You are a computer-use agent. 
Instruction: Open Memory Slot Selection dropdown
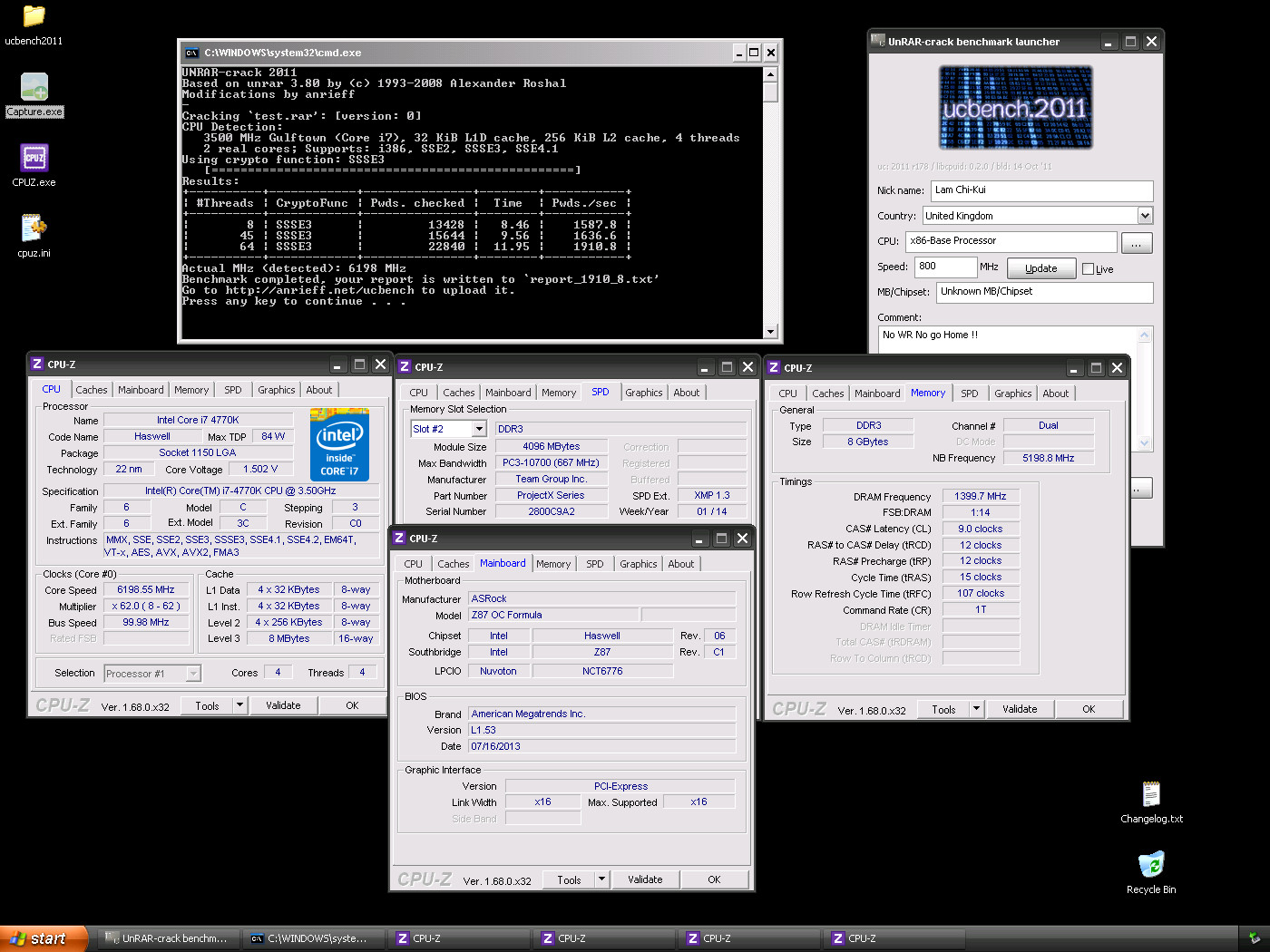[480, 429]
